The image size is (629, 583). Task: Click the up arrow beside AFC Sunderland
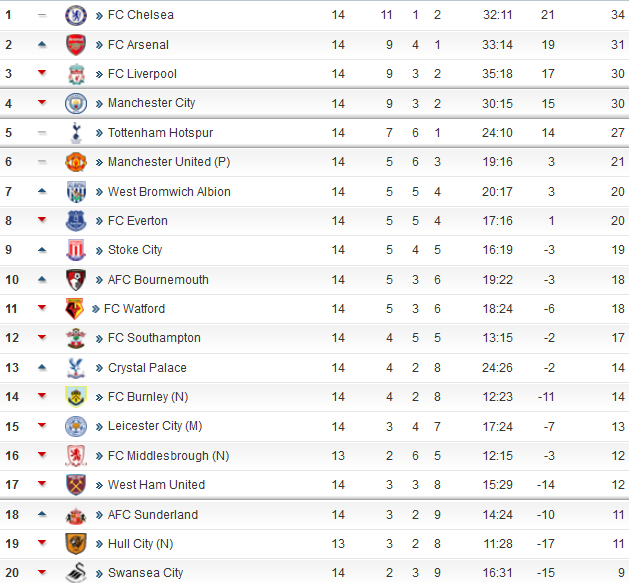[42, 514]
